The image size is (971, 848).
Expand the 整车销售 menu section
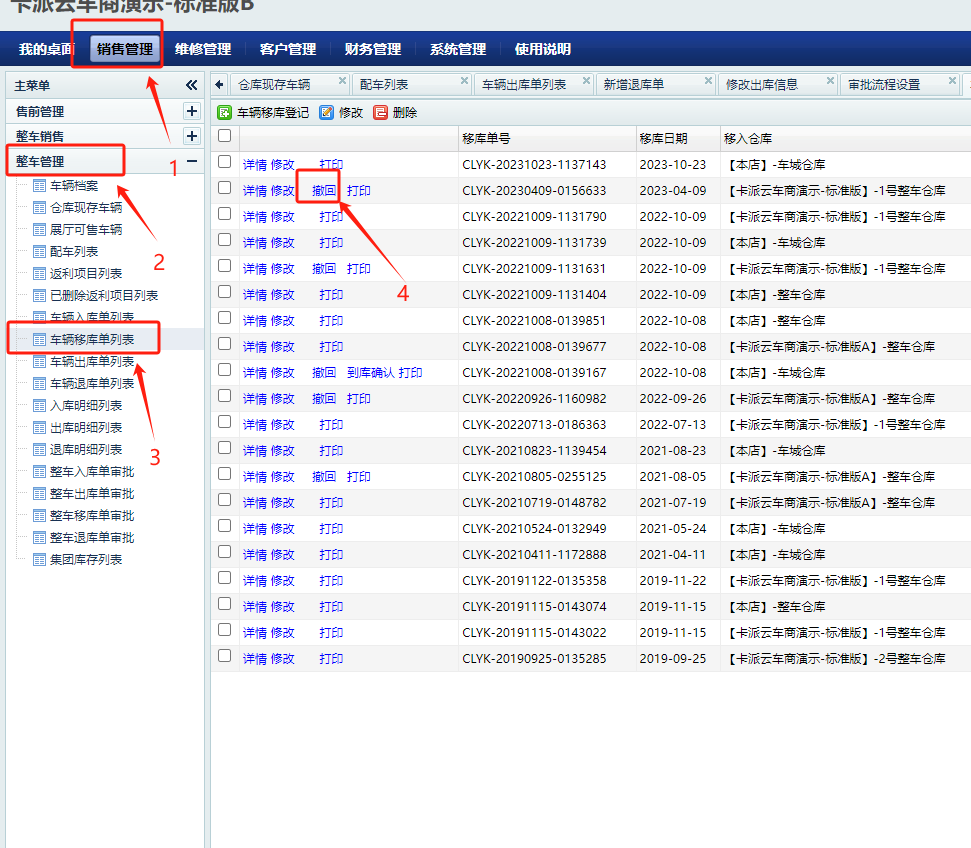point(192,136)
